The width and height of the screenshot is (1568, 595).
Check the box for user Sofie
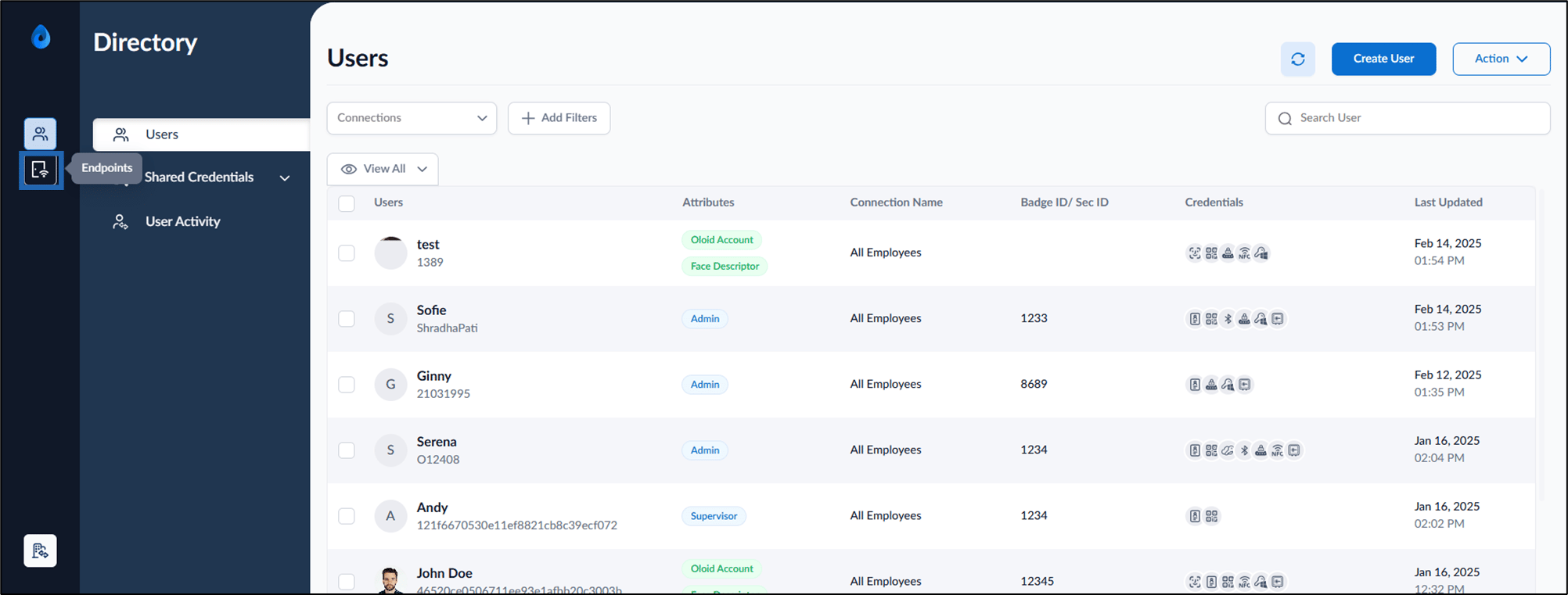[x=347, y=318]
